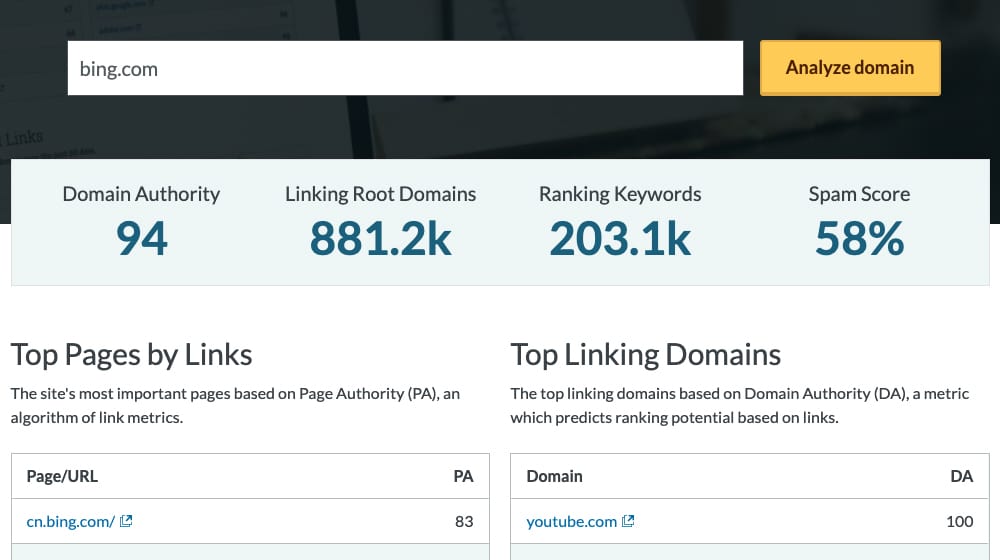Click the Ranking Keywords label
1000x560 pixels.
tap(620, 194)
